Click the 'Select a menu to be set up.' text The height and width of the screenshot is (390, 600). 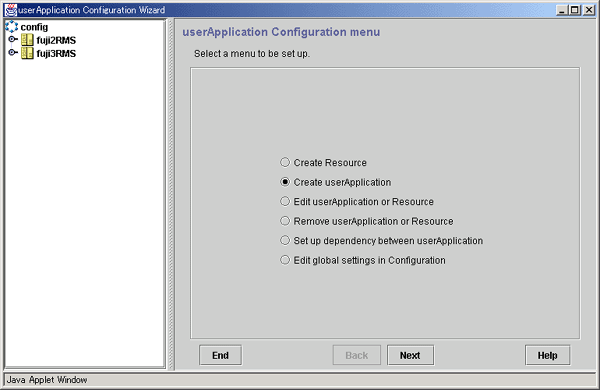[252, 54]
